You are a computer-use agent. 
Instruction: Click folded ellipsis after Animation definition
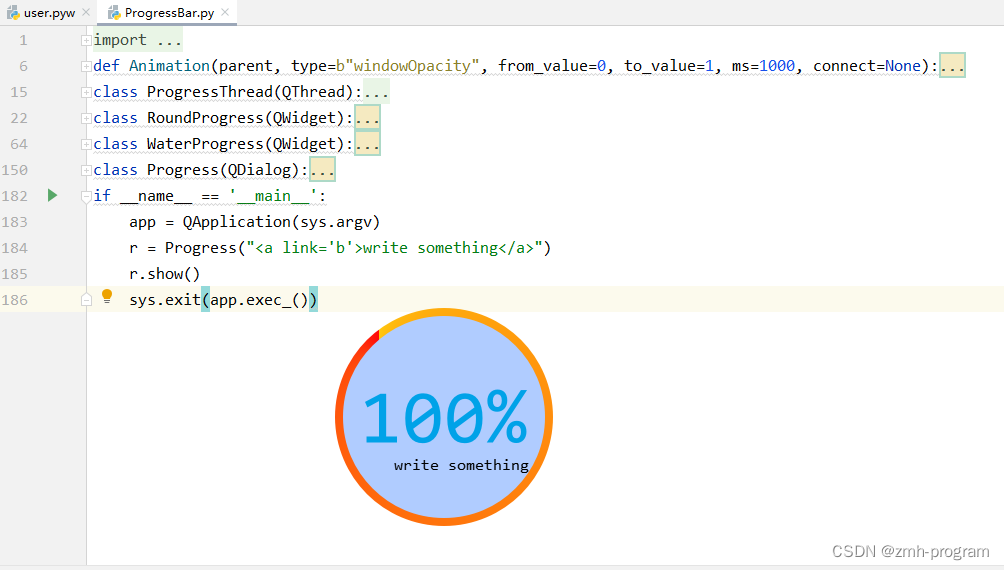(x=952, y=65)
